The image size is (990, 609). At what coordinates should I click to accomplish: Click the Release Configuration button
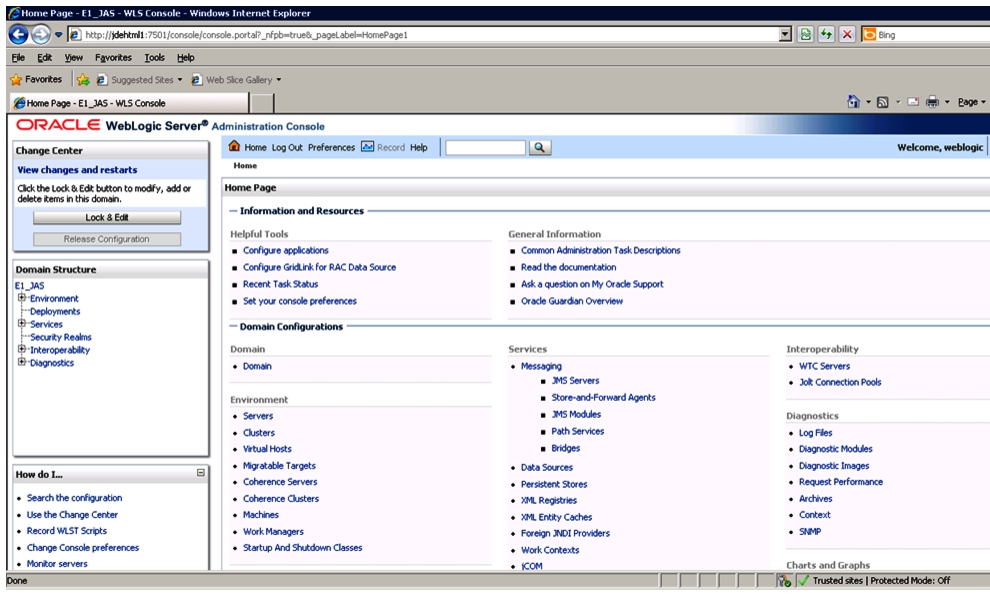107,239
